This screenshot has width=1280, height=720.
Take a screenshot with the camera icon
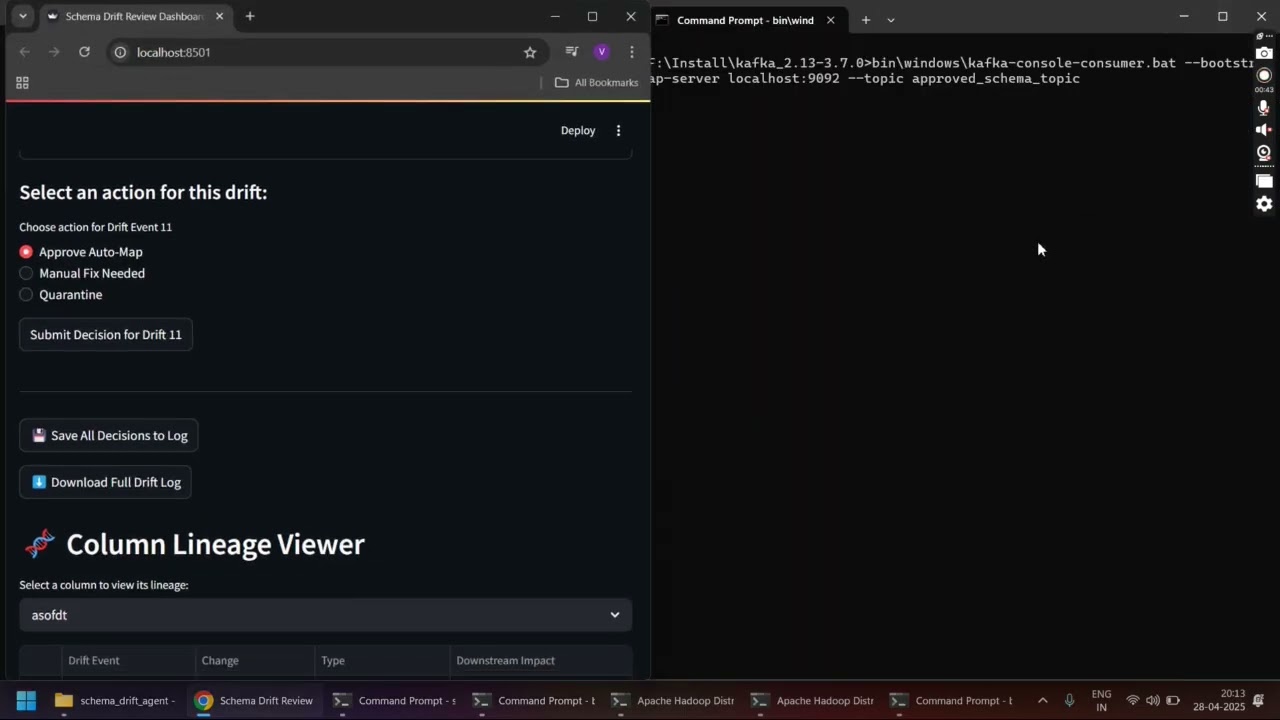(1264, 53)
